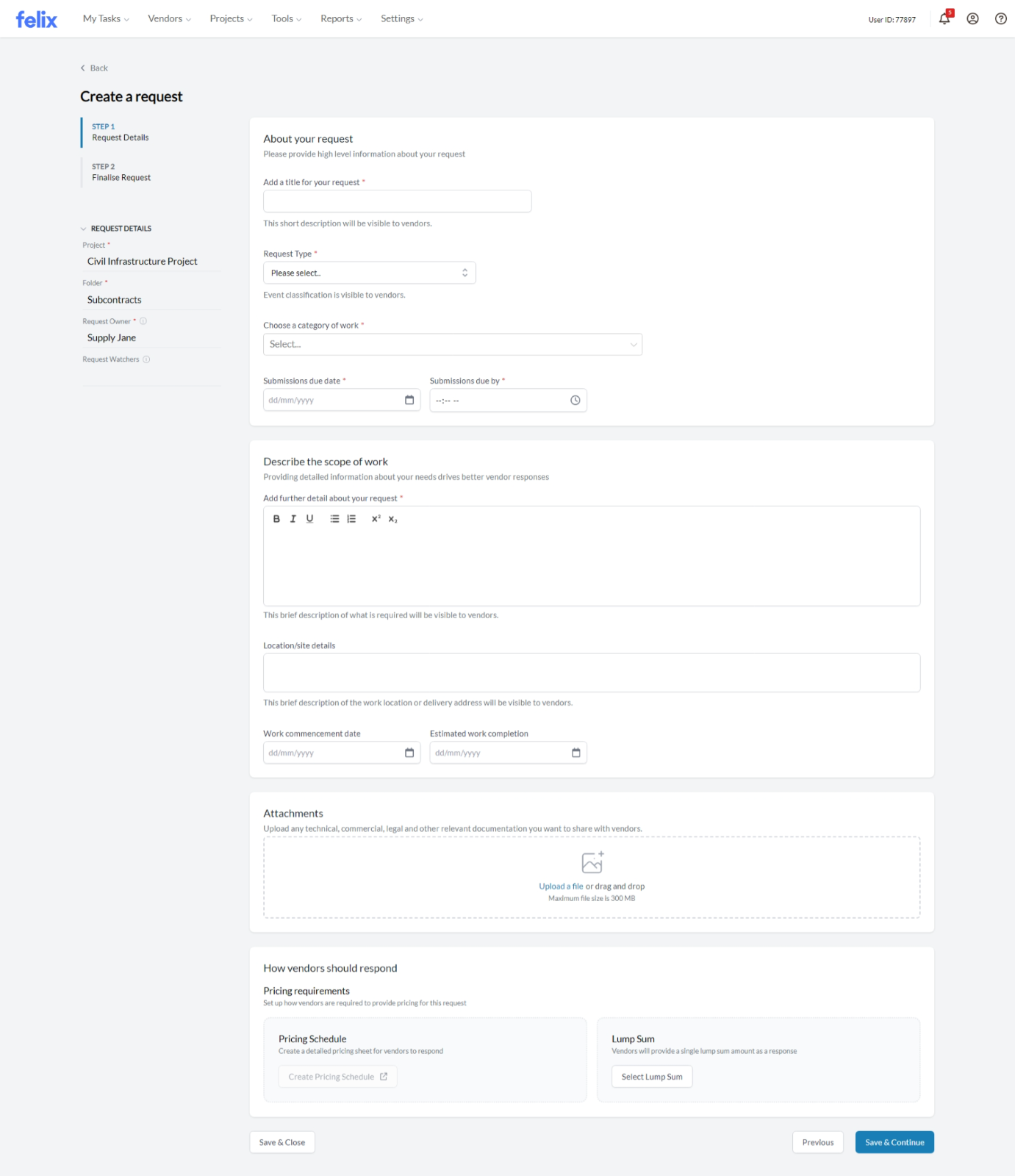The width and height of the screenshot is (1015, 1176).
Task: Click the Submissions due date field
Action: (342, 400)
